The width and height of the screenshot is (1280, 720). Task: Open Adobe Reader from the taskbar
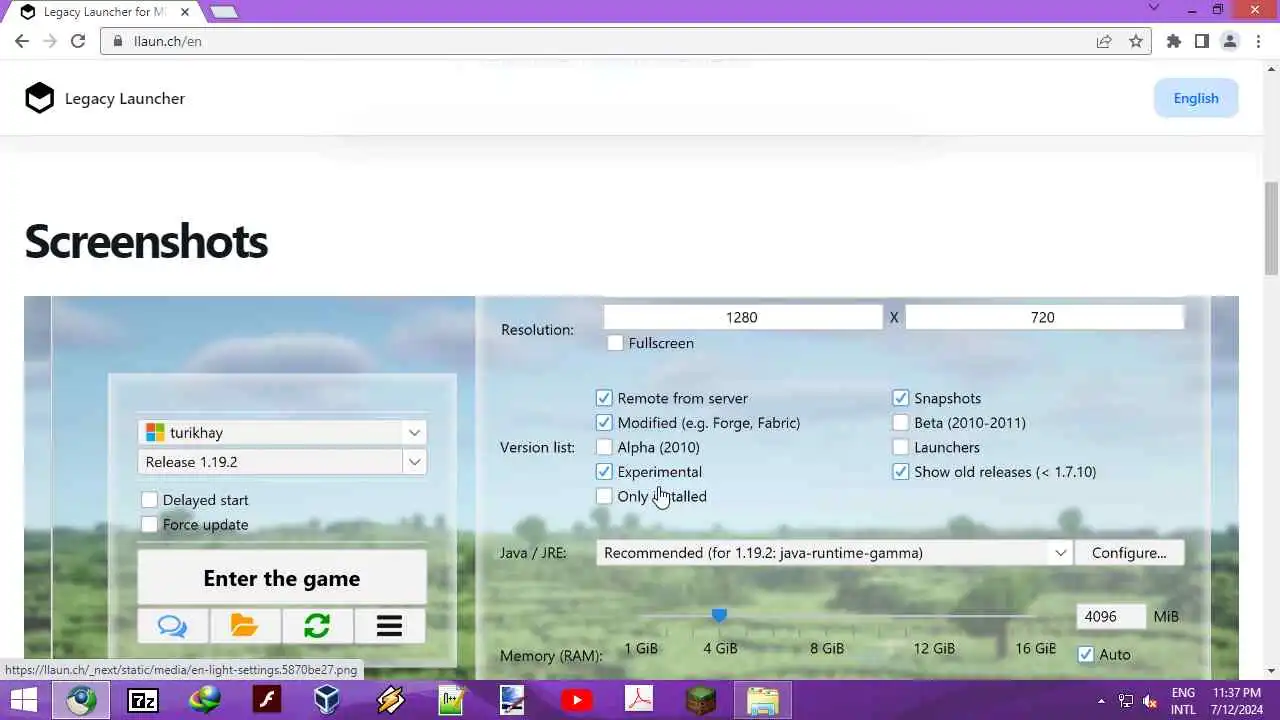tap(639, 700)
